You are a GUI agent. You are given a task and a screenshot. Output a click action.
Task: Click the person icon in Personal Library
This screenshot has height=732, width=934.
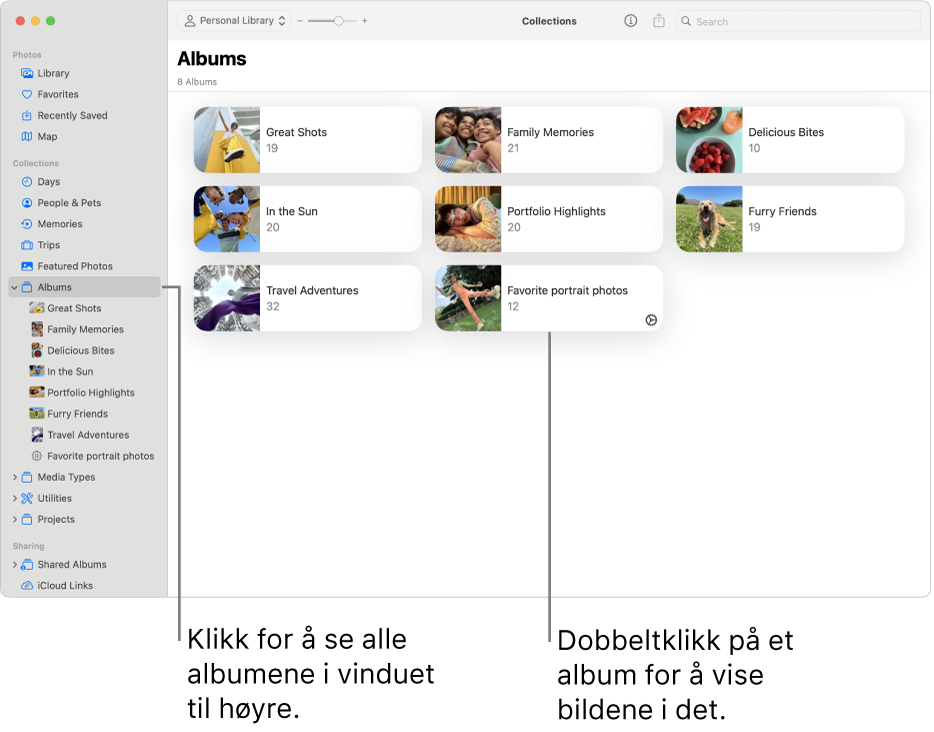point(189,21)
